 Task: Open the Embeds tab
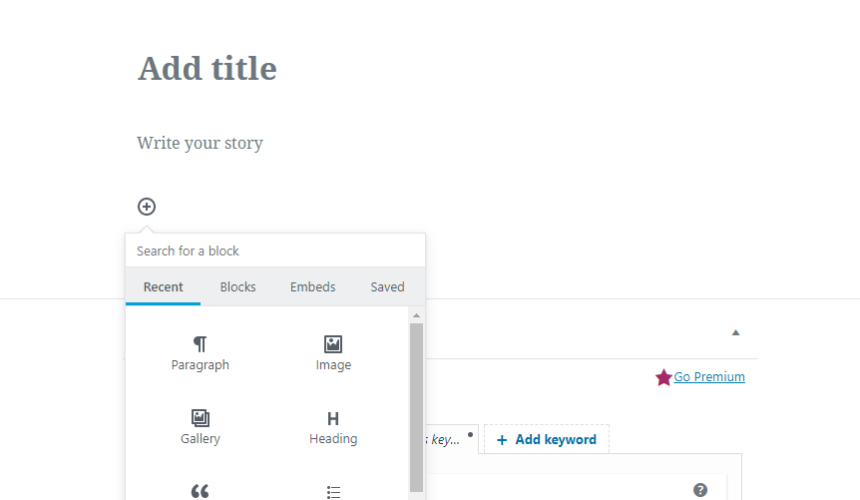click(313, 287)
